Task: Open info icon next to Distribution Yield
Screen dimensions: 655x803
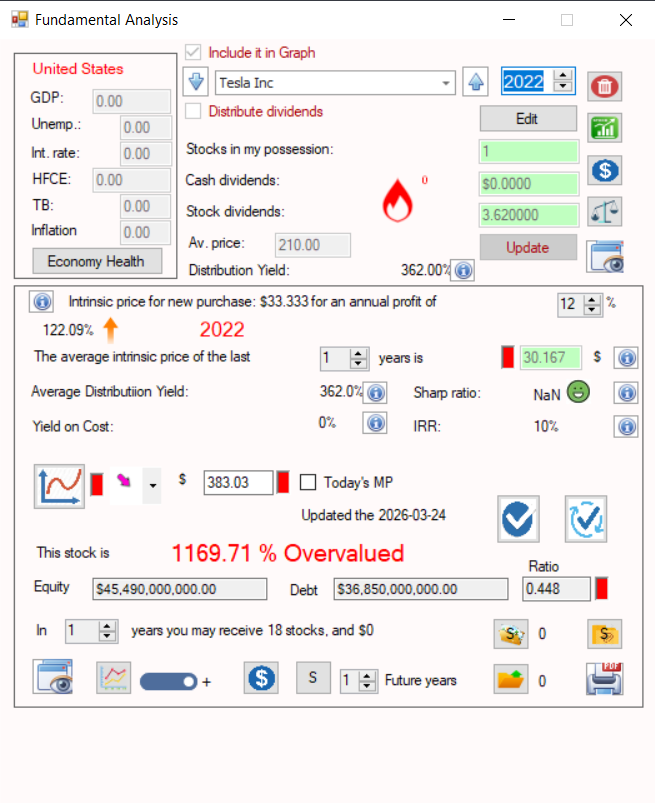Action: 463,270
